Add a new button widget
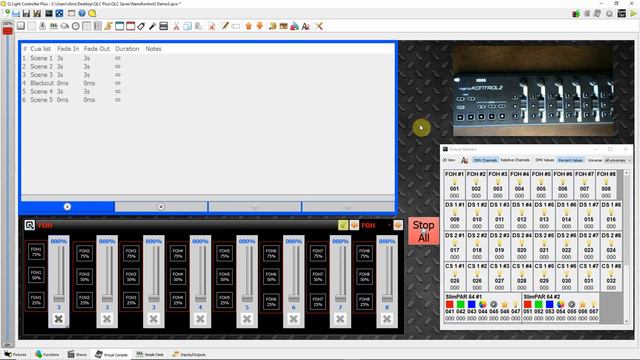Viewport: 640px width, 360px height. click(21, 26)
